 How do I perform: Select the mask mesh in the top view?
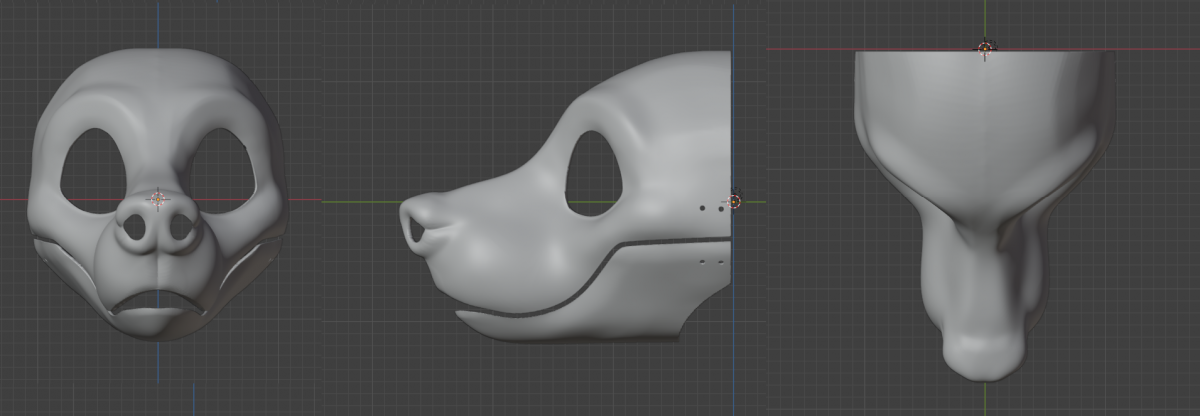click(985, 215)
